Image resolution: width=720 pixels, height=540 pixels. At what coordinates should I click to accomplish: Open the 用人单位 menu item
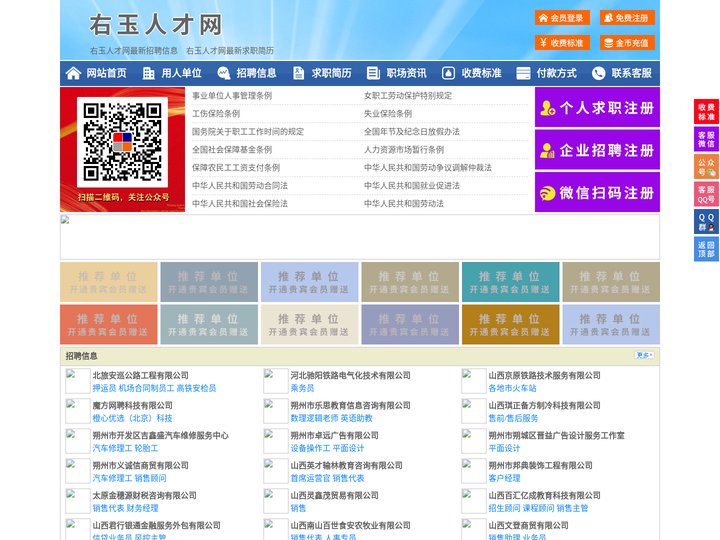pos(181,73)
